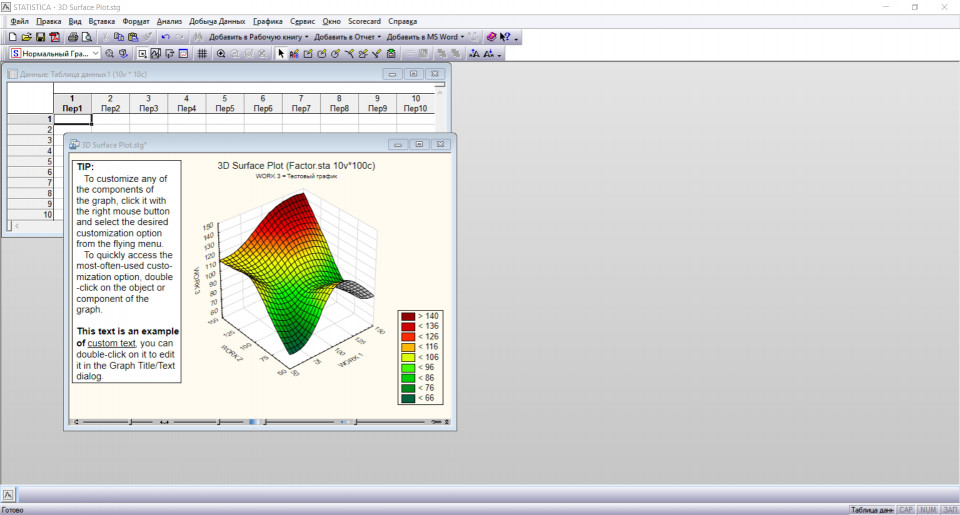Click the grid hash toolbar icon
960x515 pixels.
click(201, 54)
